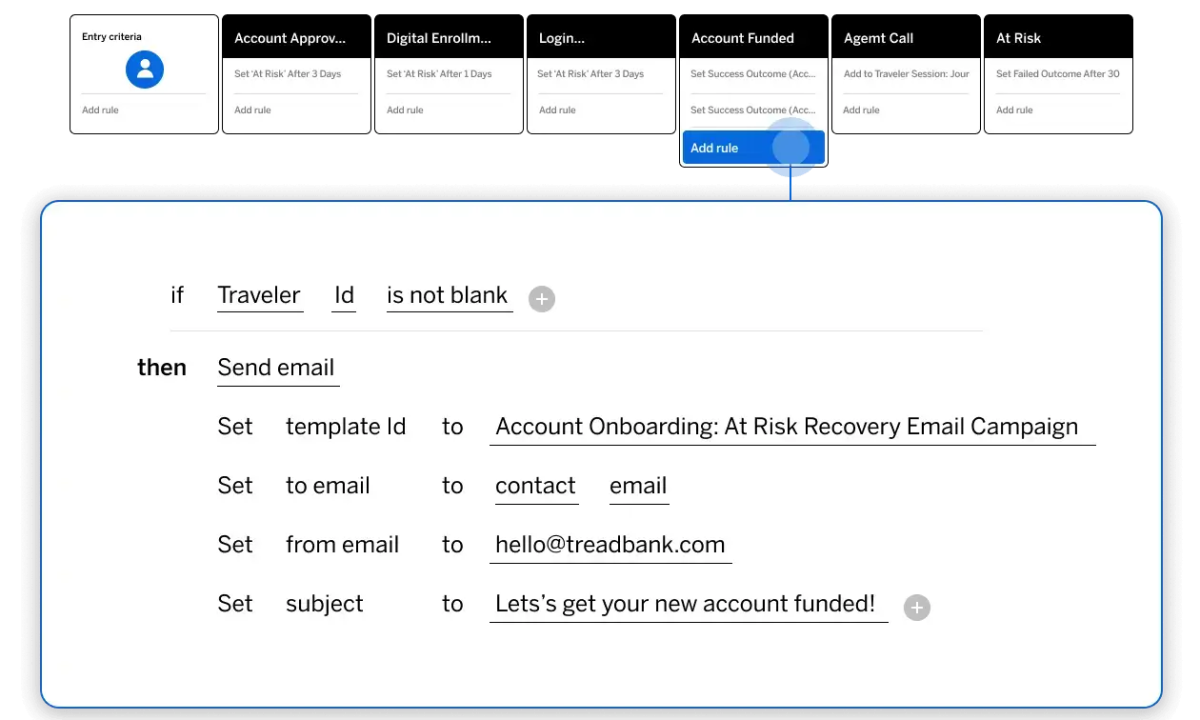This screenshot has width=1200, height=720.
Task: Add condition with plus after 'is not blank'
Action: (542, 298)
